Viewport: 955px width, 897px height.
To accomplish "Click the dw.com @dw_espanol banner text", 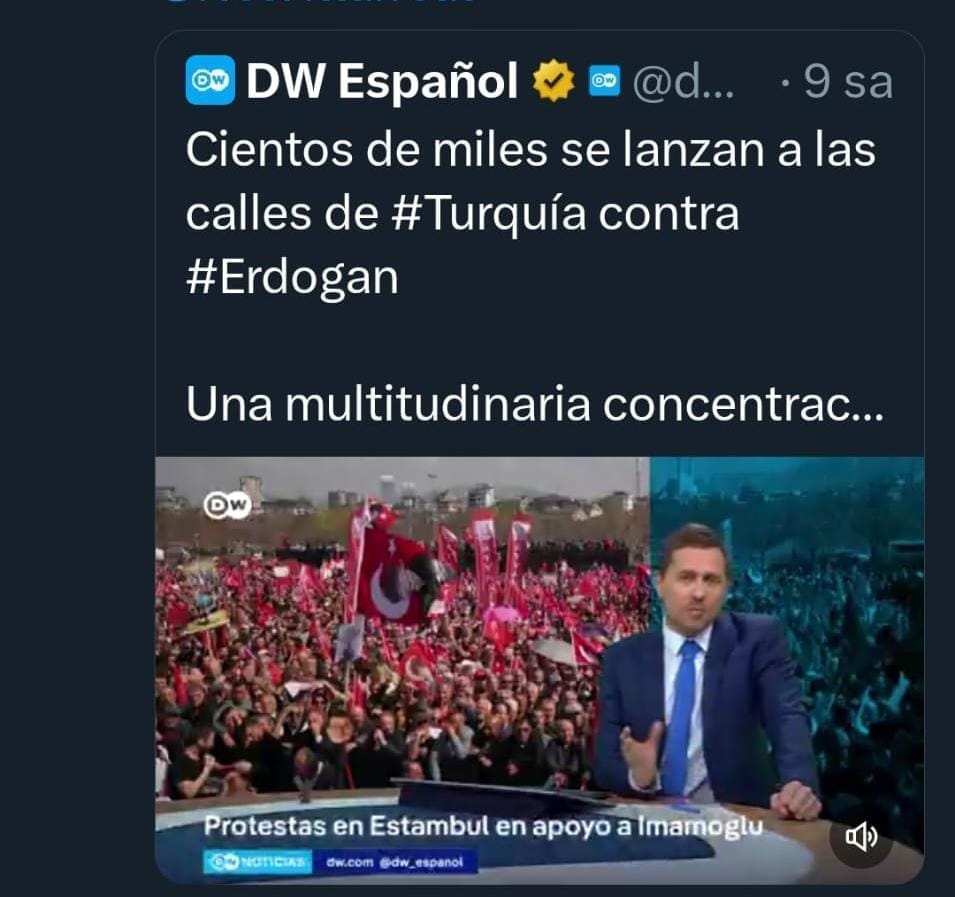I will point(395,862).
